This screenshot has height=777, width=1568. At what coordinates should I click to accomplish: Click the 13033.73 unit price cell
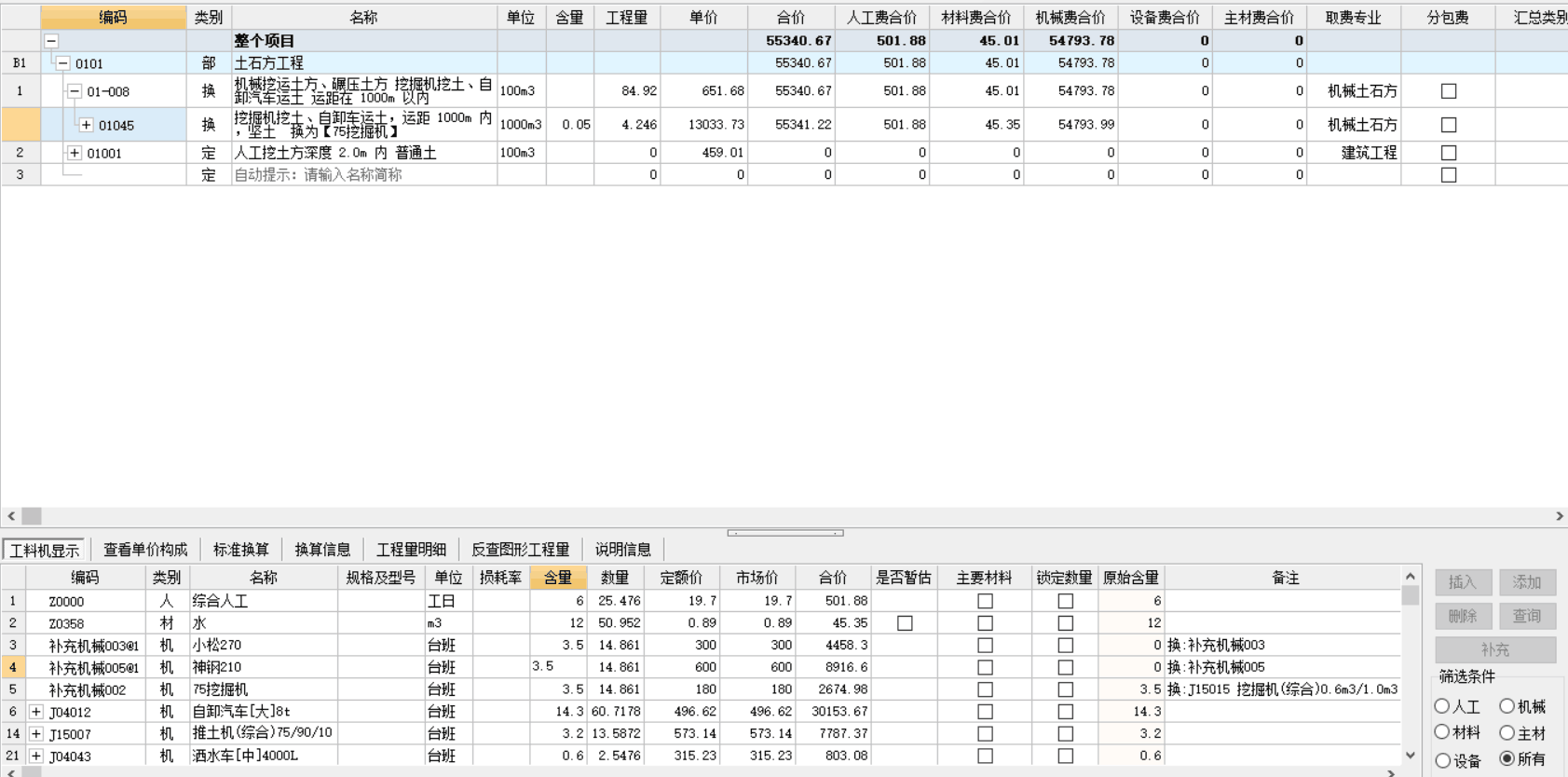click(704, 125)
